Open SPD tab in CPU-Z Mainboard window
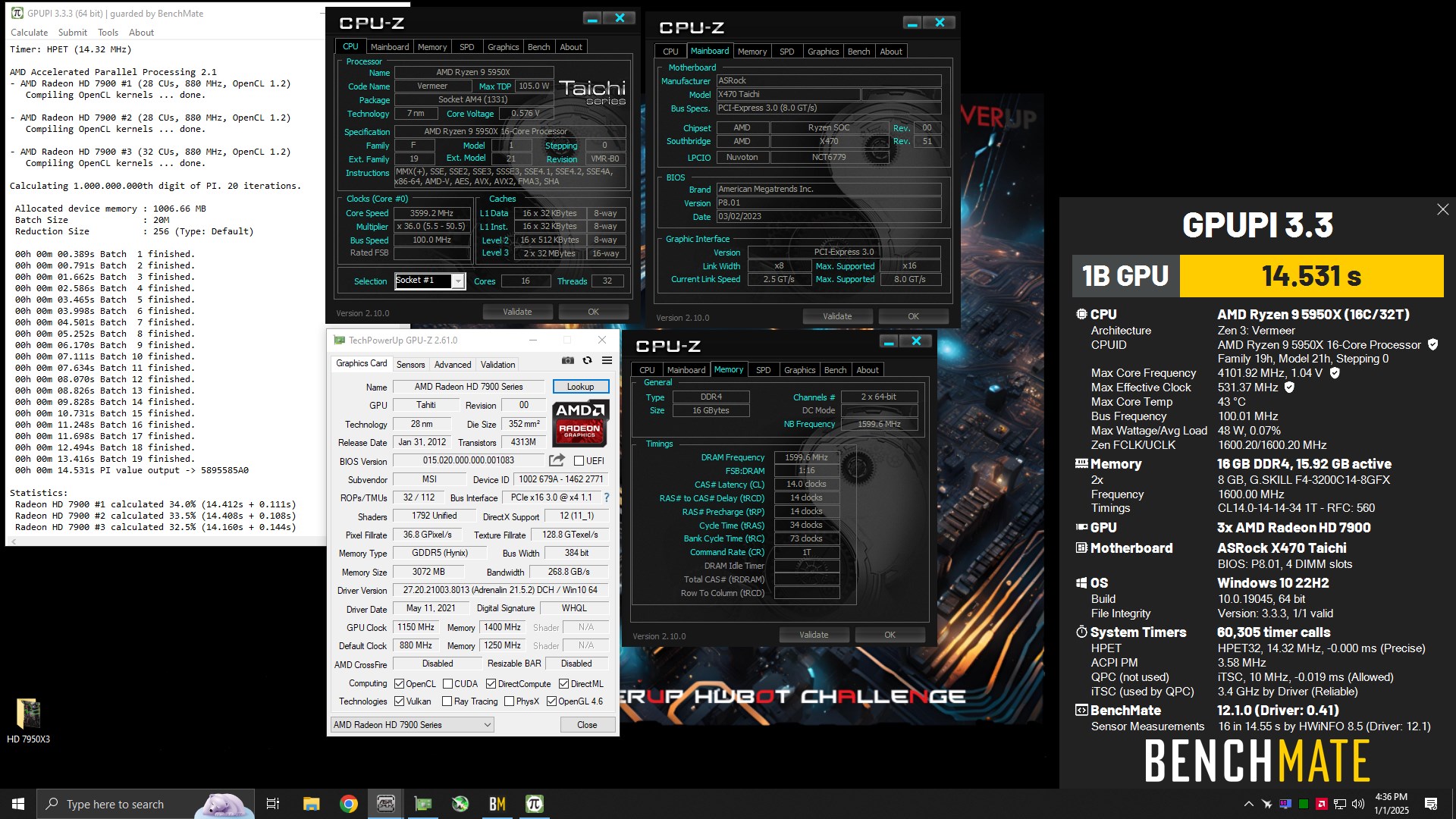This screenshot has height=819, width=1456. (786, 52)
